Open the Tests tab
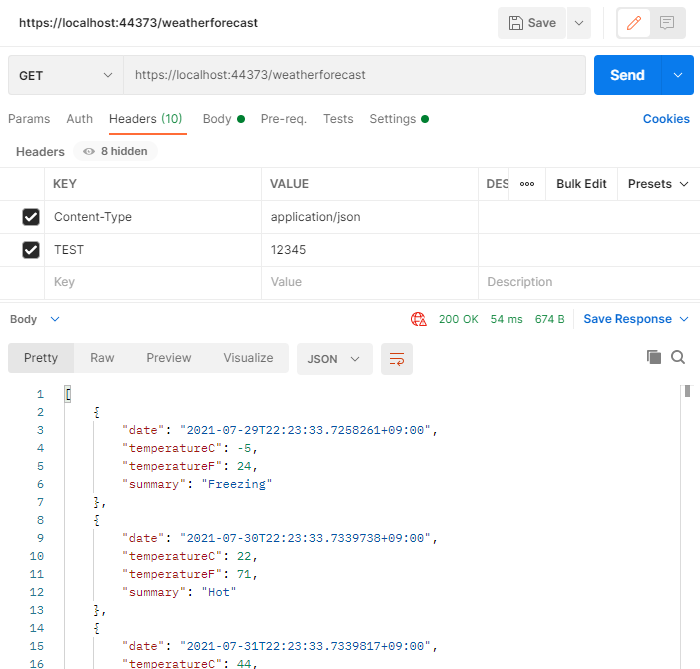 [x=338, y=119]
